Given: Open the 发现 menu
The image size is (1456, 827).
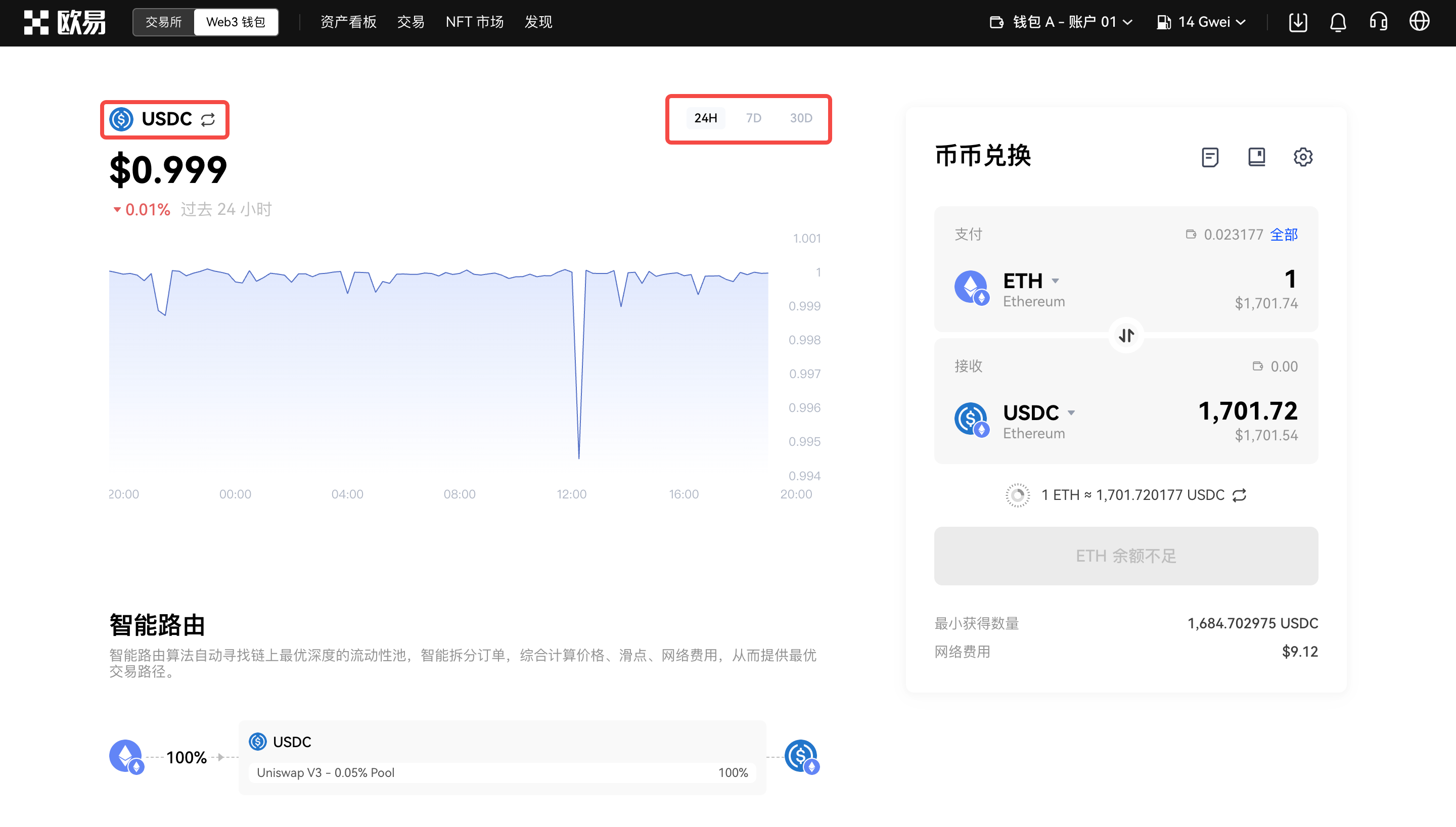Looking at the screenshot, I should [538, 22].
